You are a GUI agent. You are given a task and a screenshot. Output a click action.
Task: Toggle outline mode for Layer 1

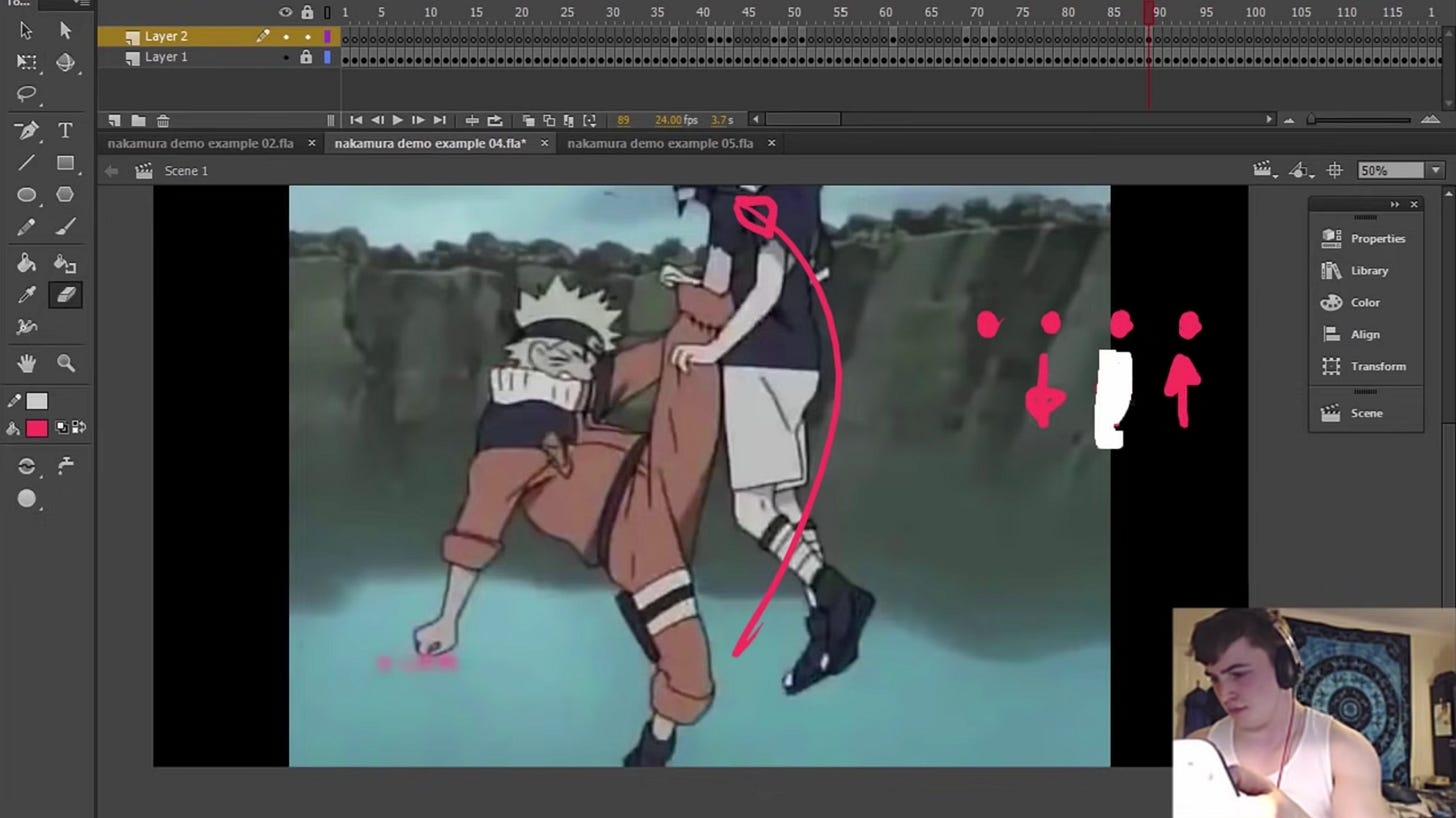coord(327,57)
